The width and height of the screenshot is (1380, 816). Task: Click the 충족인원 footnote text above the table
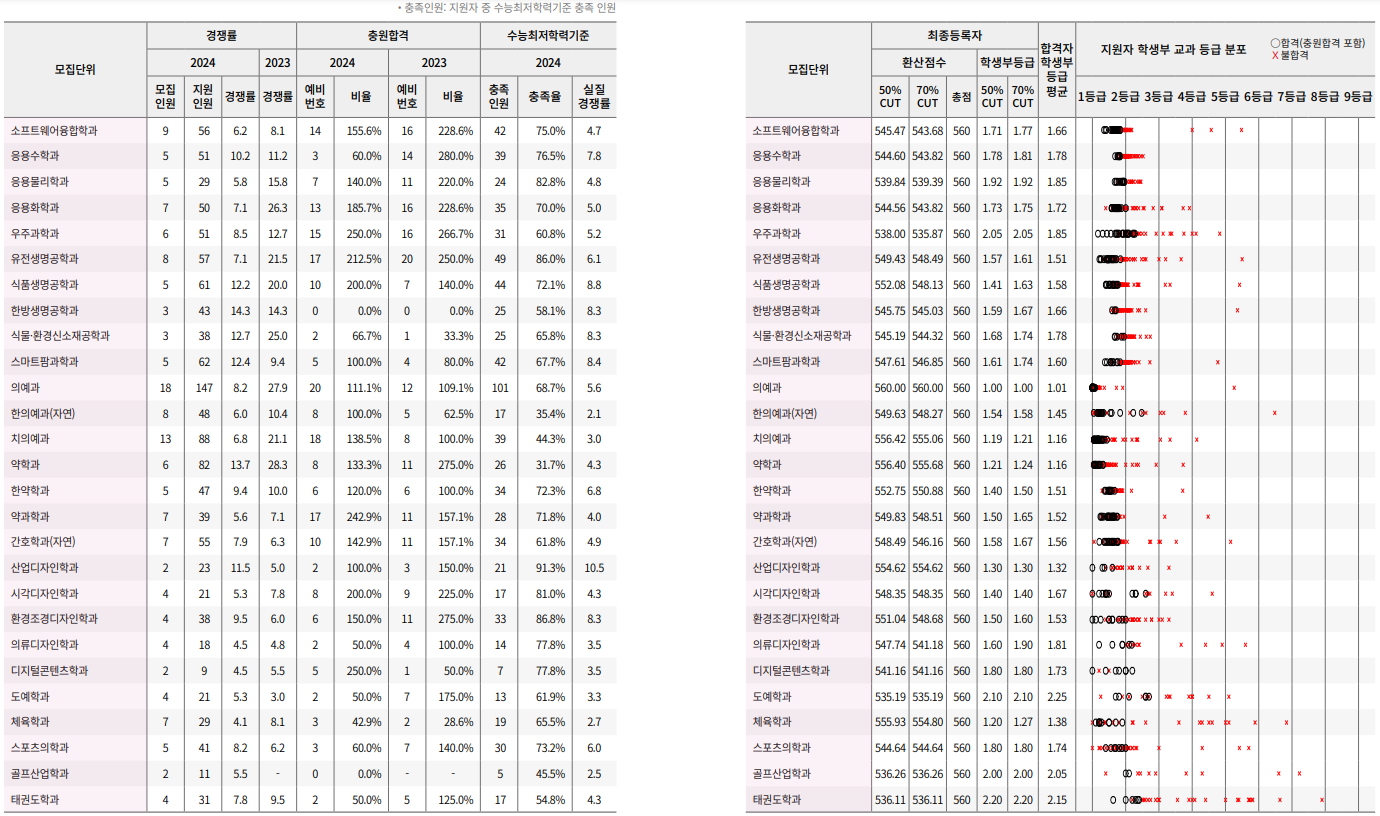pyautogui.click(x=506, y=7)
